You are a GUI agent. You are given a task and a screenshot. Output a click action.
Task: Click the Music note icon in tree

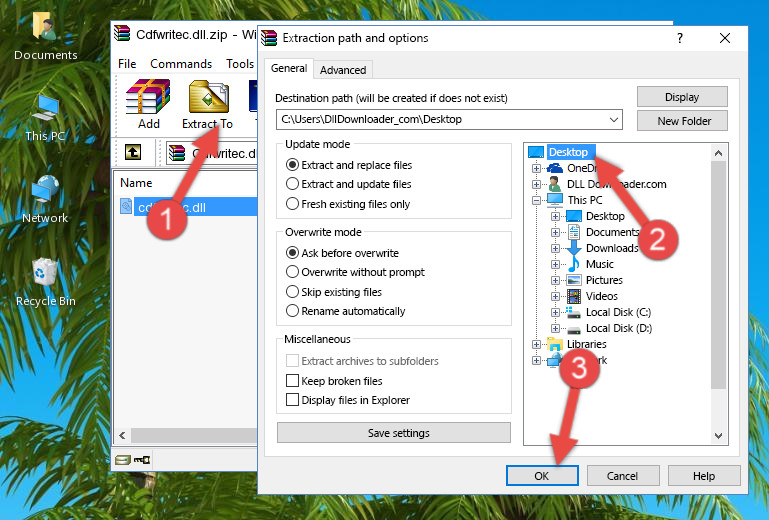click(573, 264)
